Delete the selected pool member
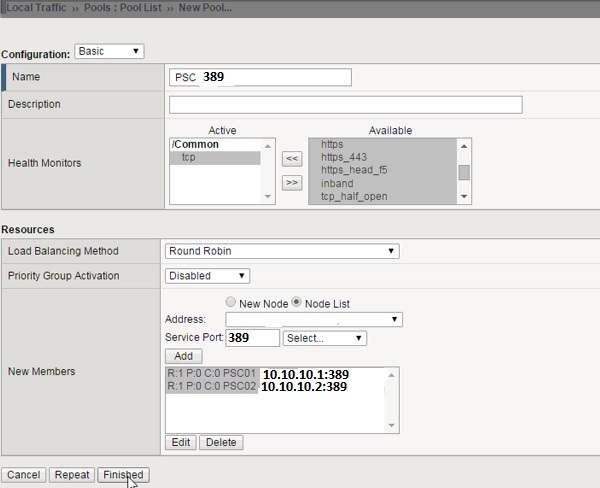This screenshot has height=488, width=600. 221,442
